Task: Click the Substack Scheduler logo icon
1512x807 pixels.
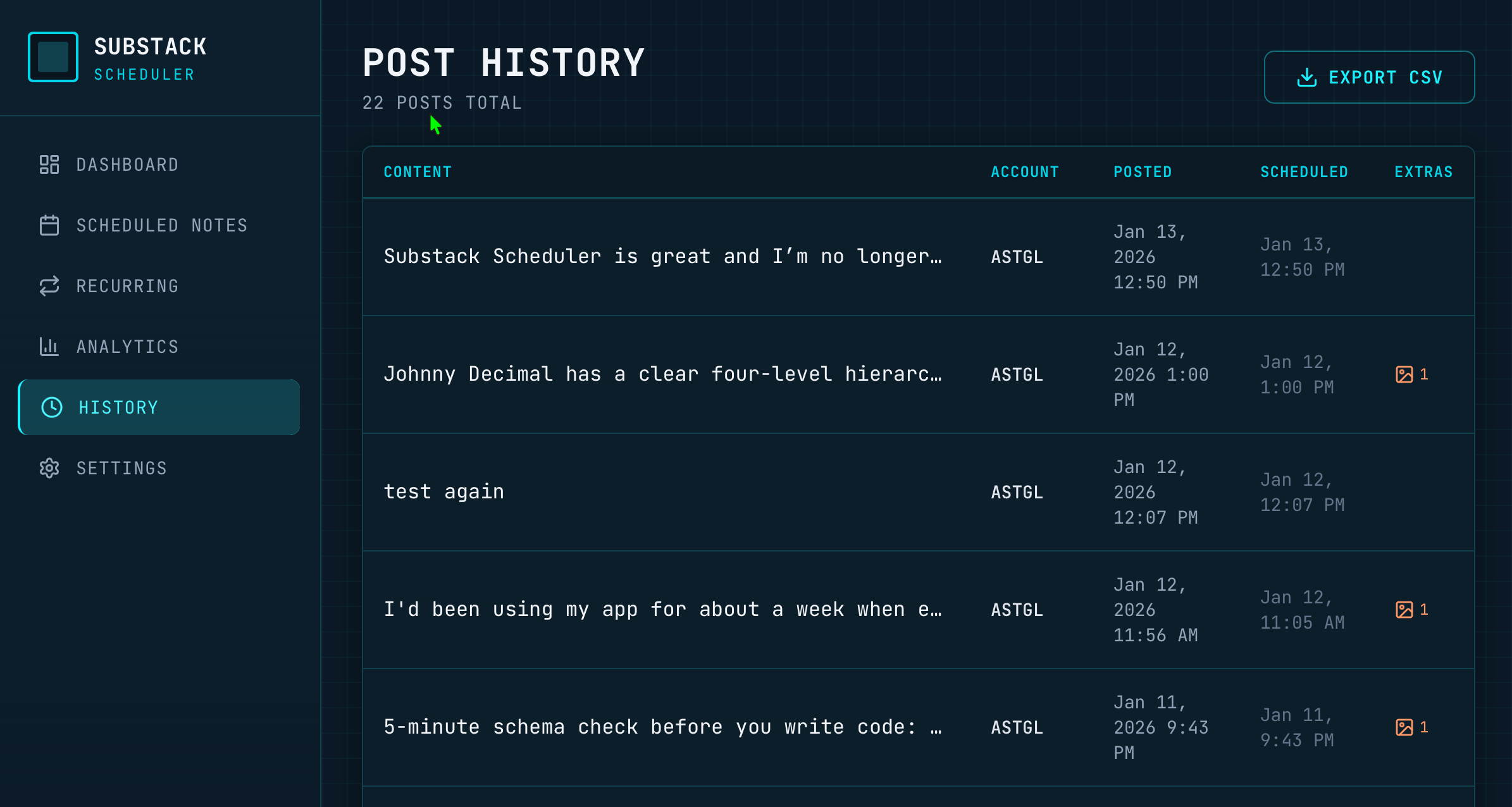Action: point(53,57)
